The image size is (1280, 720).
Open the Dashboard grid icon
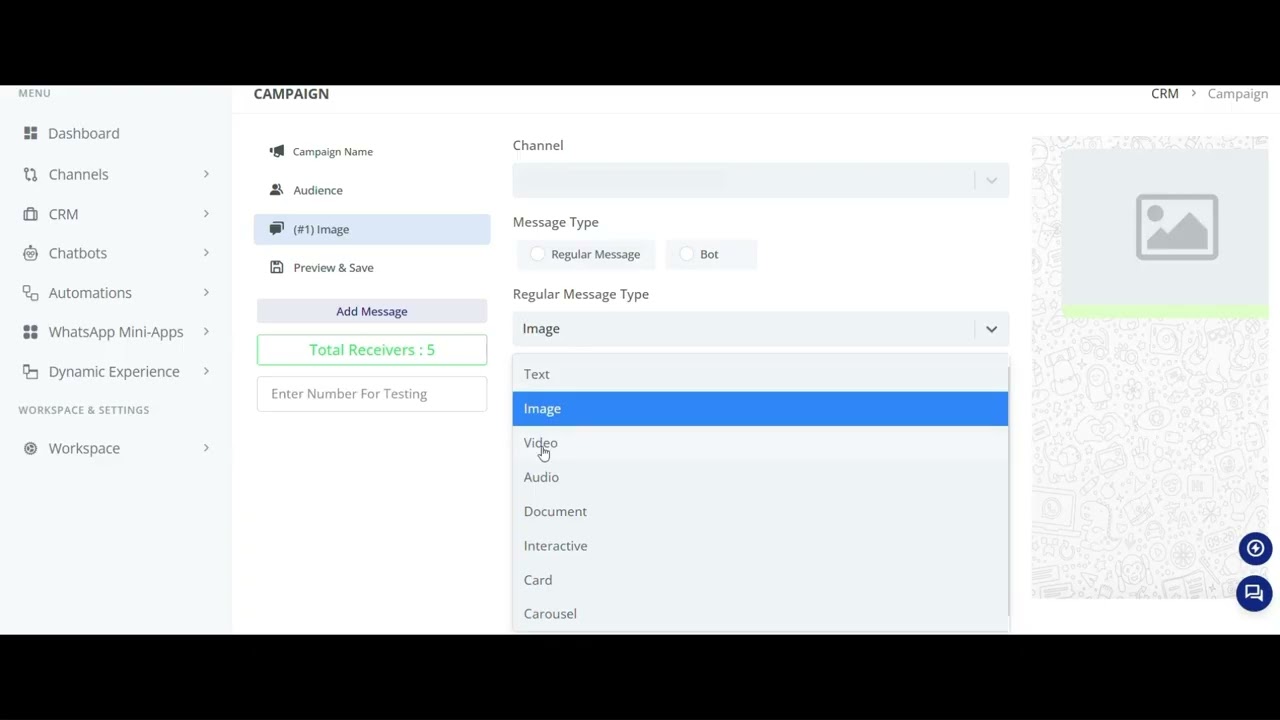30,133
